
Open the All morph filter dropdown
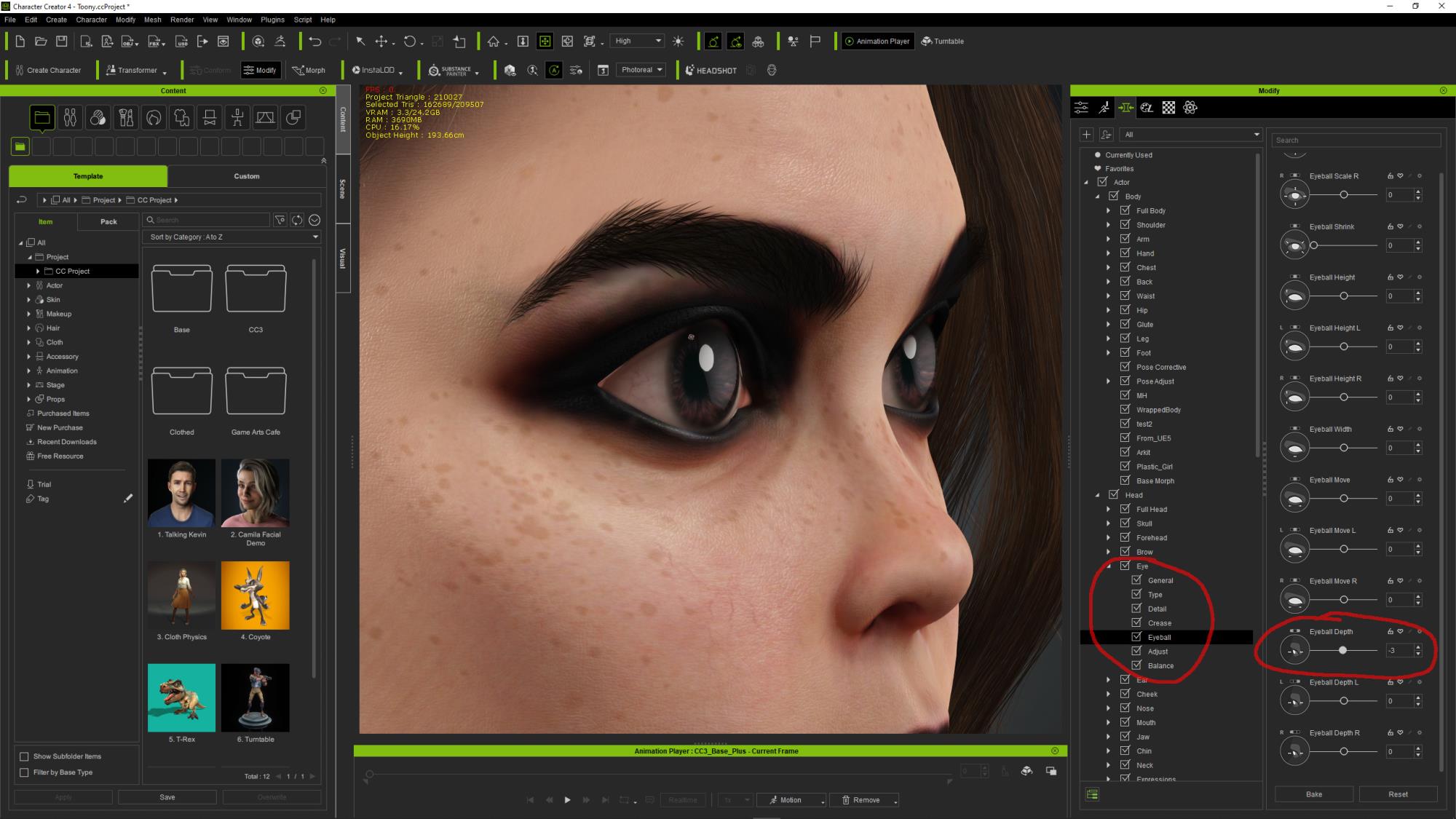[1192, 135]
